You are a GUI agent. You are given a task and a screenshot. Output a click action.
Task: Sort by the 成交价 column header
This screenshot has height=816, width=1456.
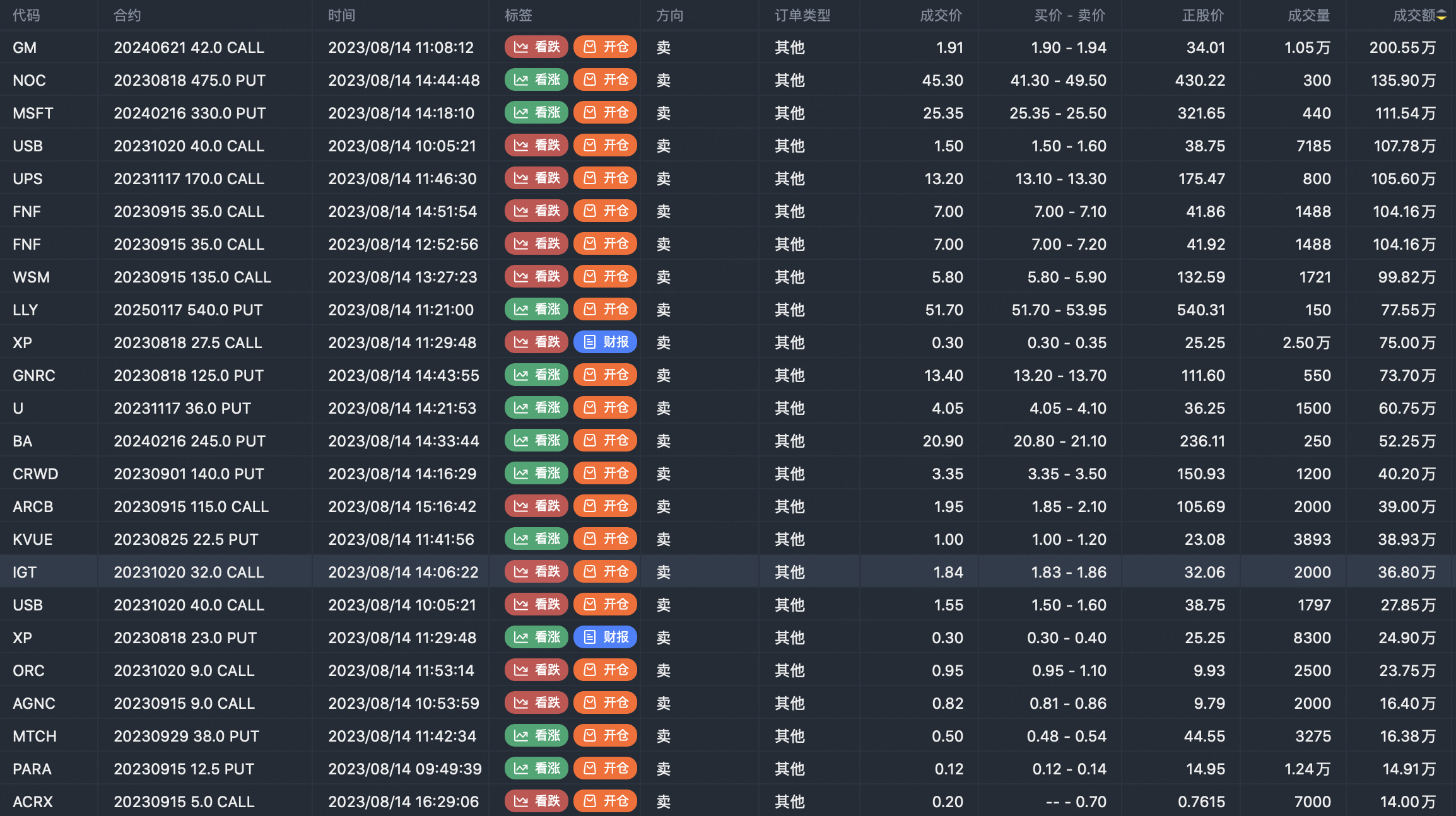[941, 16]
